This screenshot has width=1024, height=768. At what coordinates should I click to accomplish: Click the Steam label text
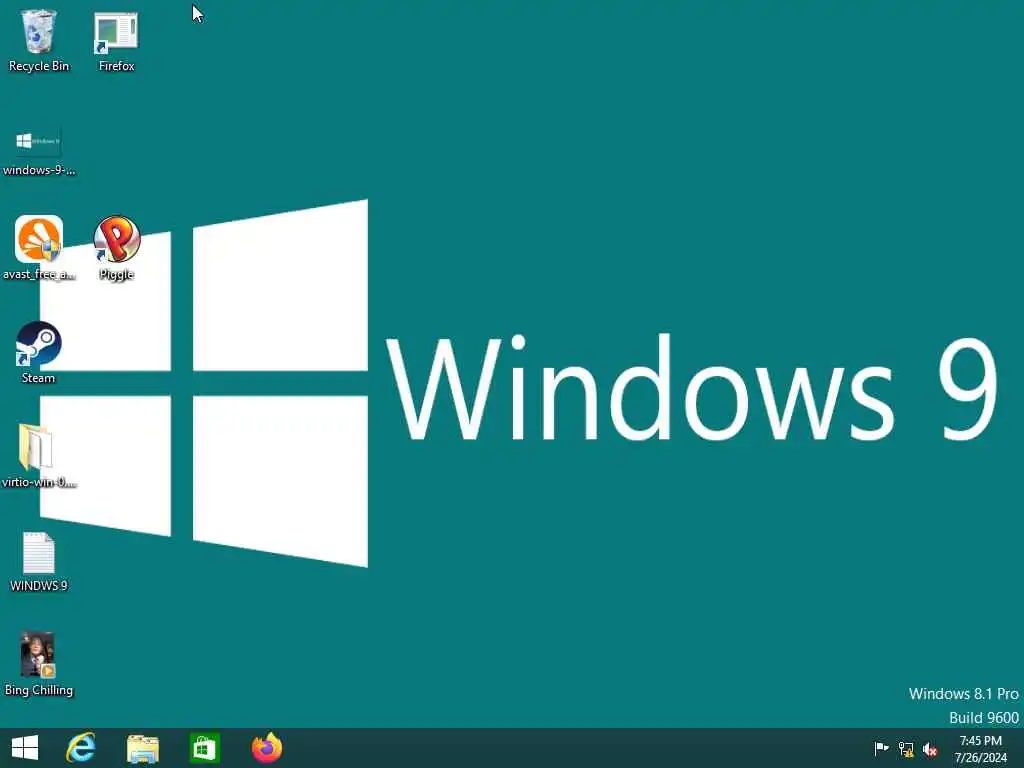tap(39, 378)
